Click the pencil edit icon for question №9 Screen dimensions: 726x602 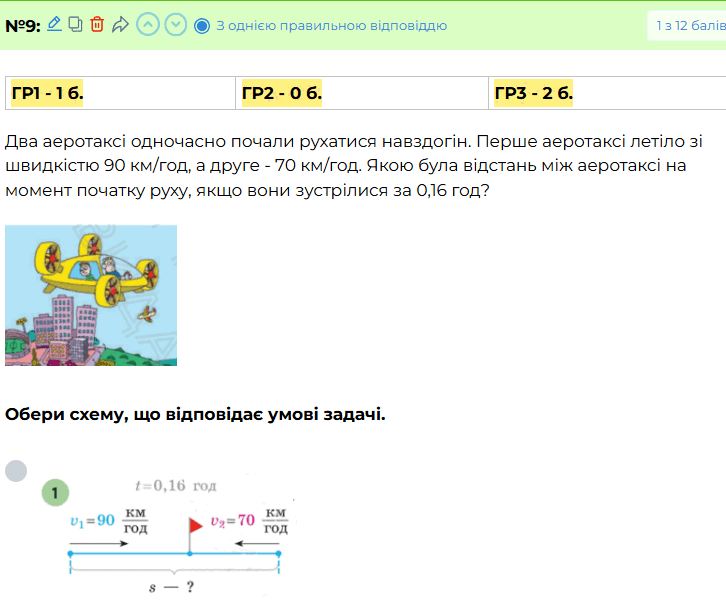coord(54,24)
